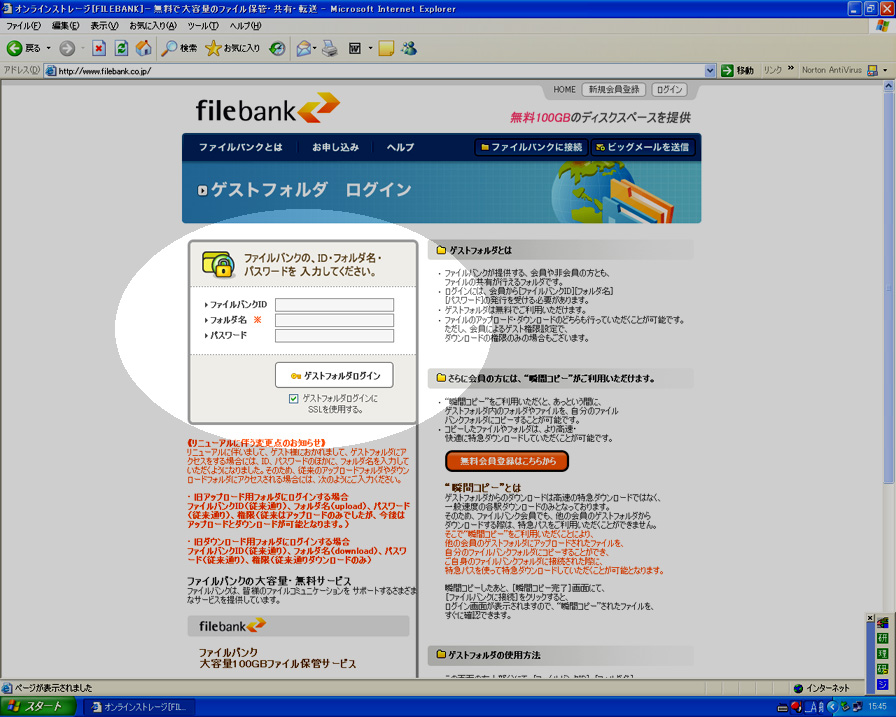This screenshot has height=717, width=896.
Task: Refresh the page with the green arrows icon
Action: [121, 49]
